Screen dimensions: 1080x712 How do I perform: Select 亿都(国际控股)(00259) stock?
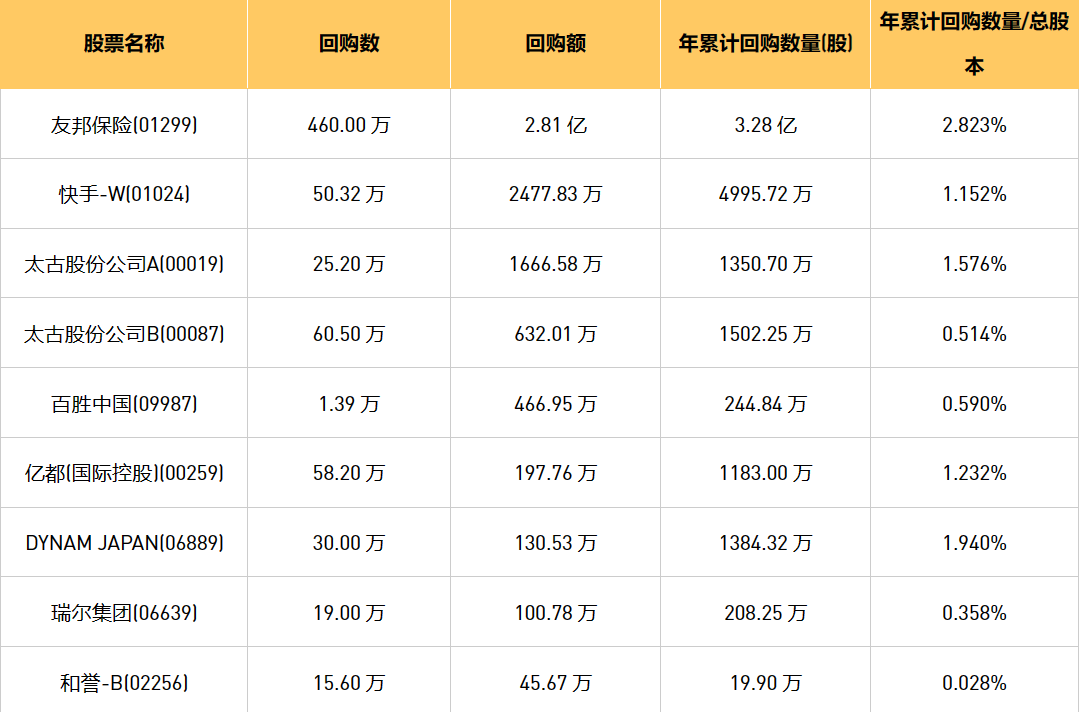coord(124,473)
